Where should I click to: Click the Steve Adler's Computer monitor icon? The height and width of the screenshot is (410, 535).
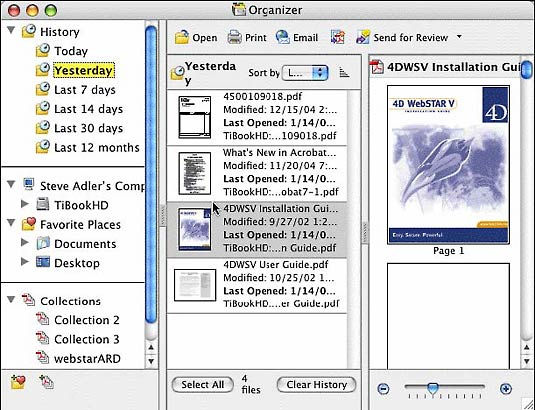click(29, 185)
